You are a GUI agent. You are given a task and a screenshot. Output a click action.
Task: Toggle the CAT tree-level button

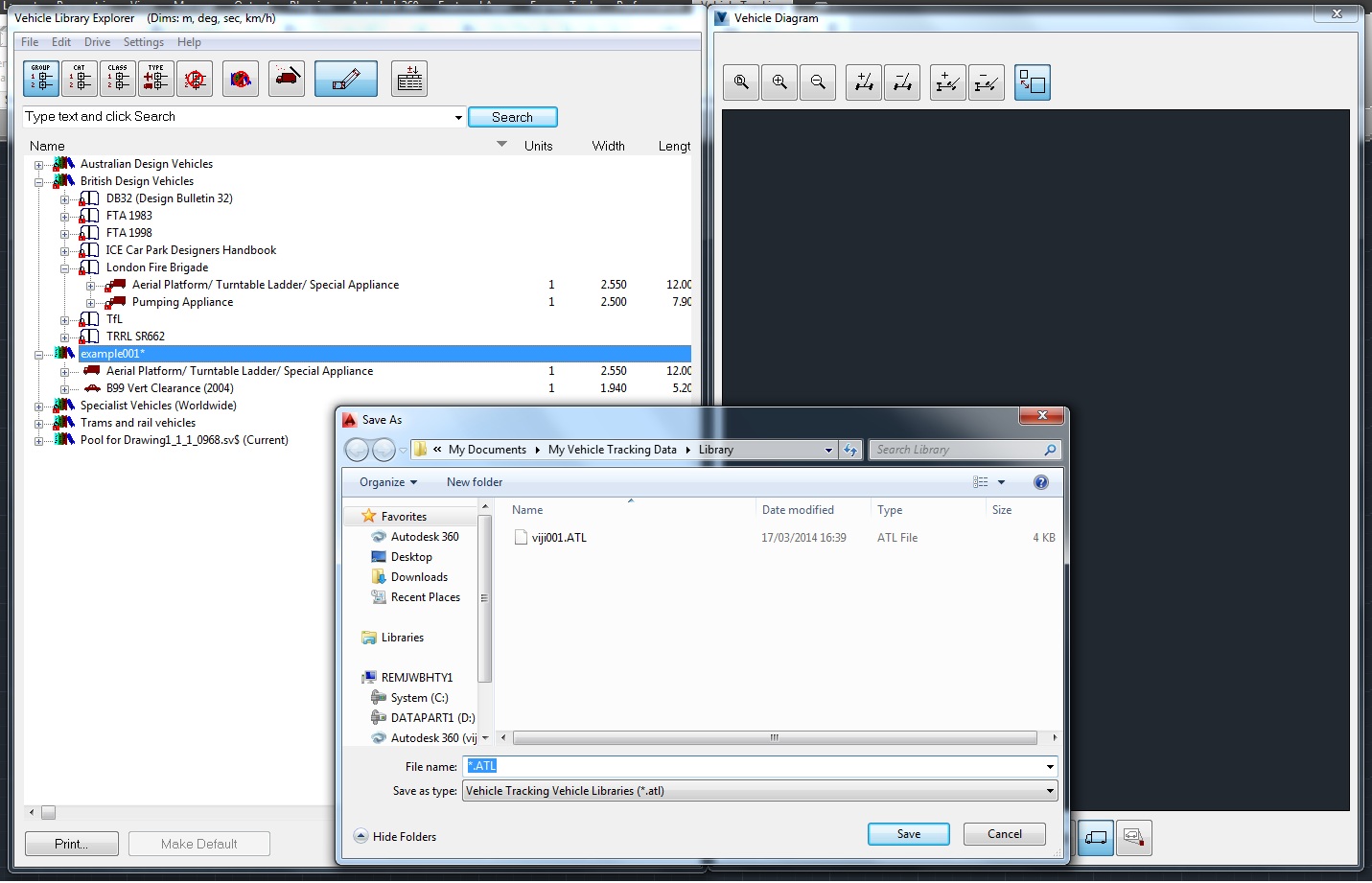pos(80,79)
